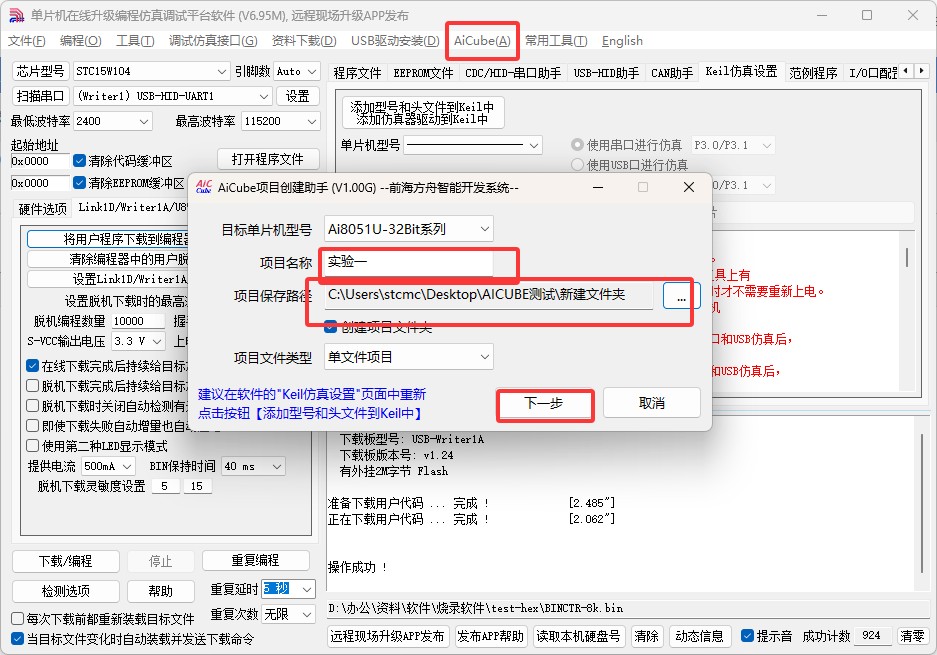Click the 扫描串口 button
Screen dimensions: 937x655
41,96
